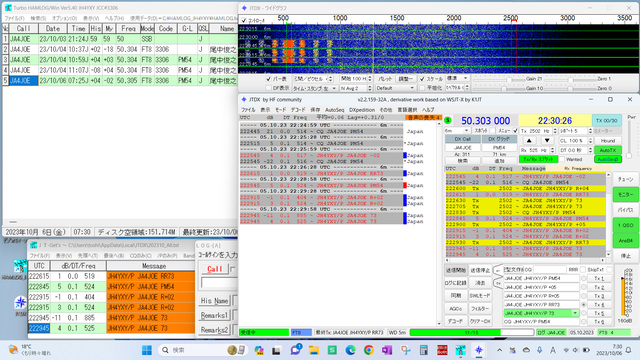
Task: Click the Tx-to-Rx bracket arrow button
Action: tap(498, 270)
